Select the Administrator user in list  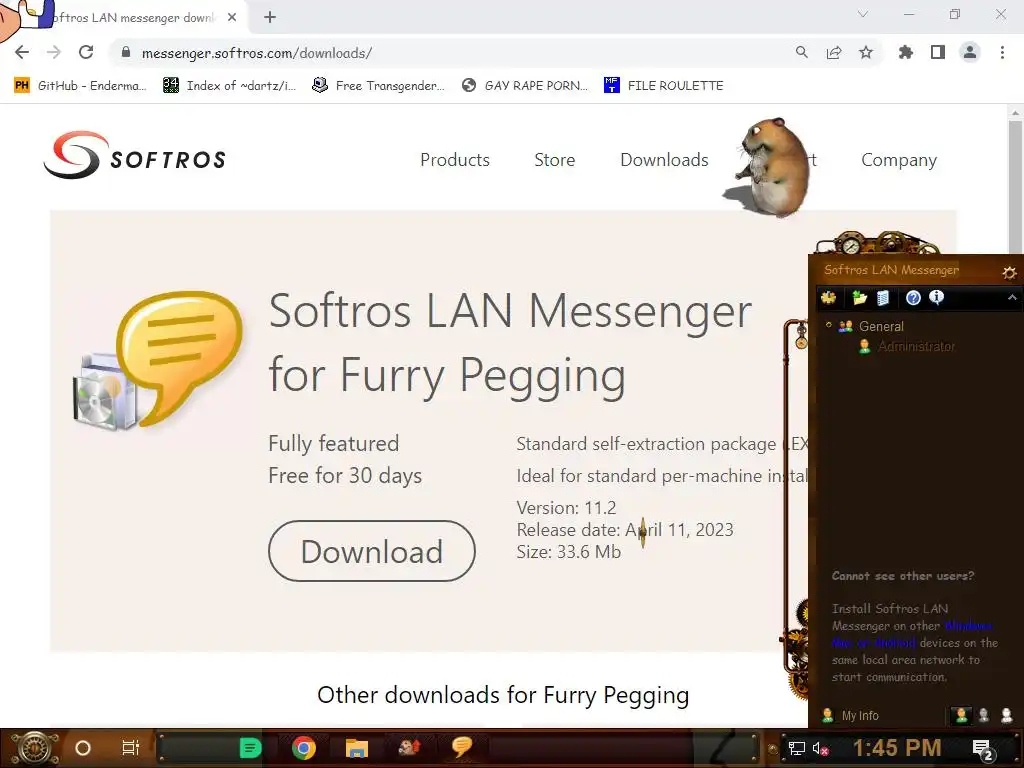[x=906, y=346]
